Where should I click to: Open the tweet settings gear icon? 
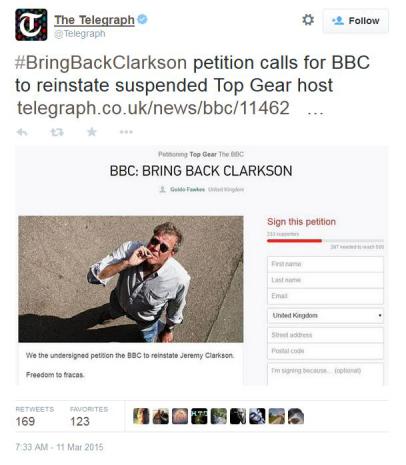click(308, 20)
